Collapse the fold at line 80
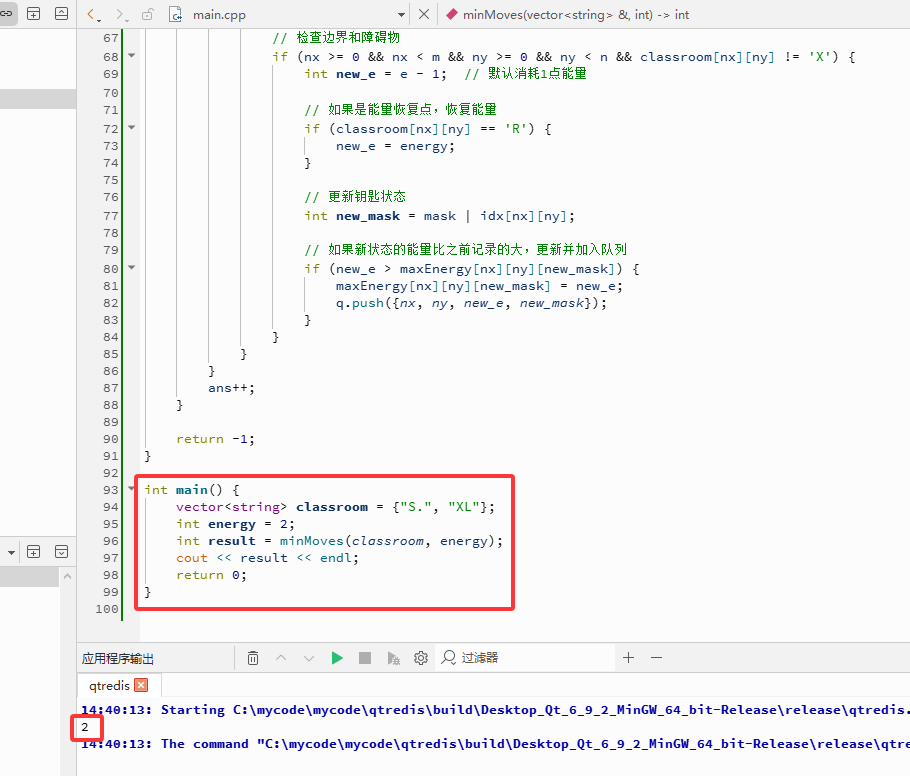Image resolution: width=910 pixels, height=776 pixels. click(132, 268)
